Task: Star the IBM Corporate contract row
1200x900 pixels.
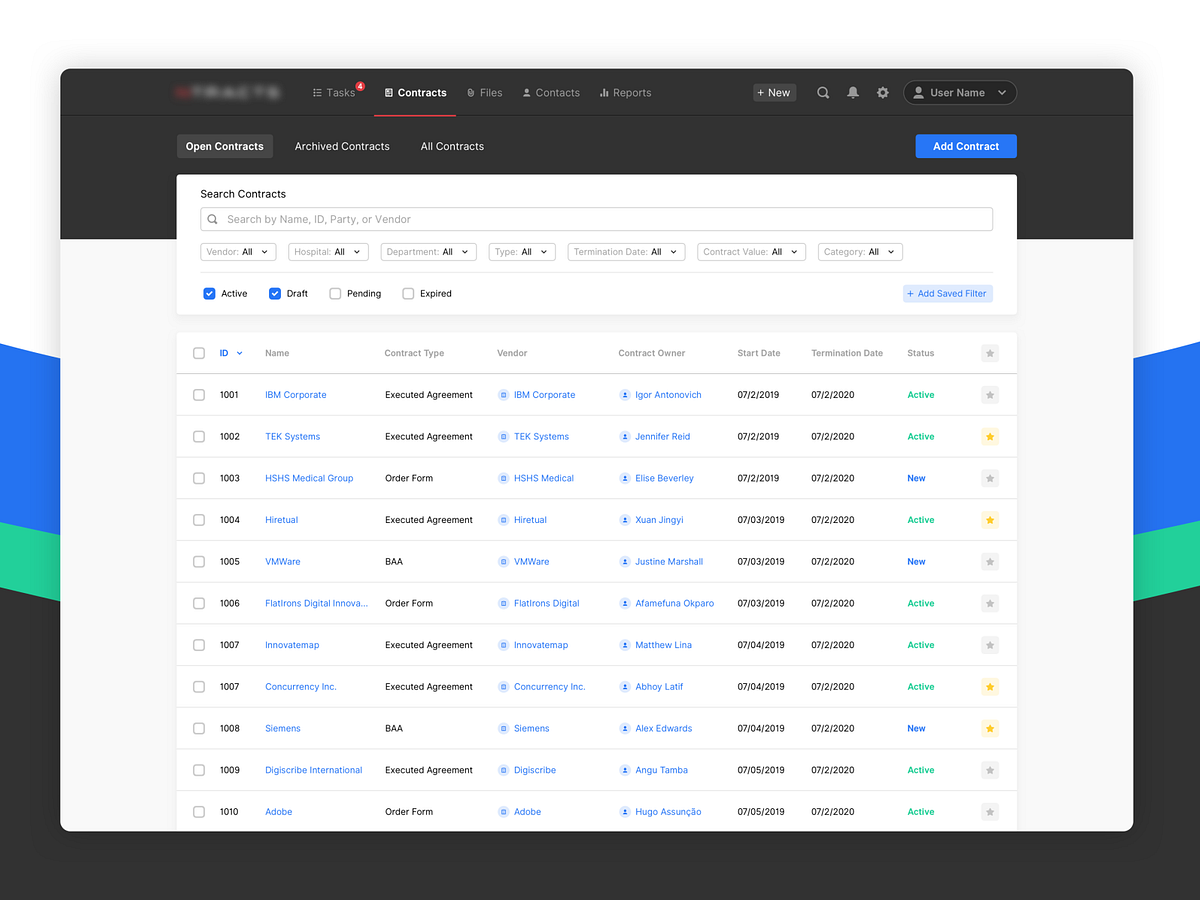Action: 989,394
